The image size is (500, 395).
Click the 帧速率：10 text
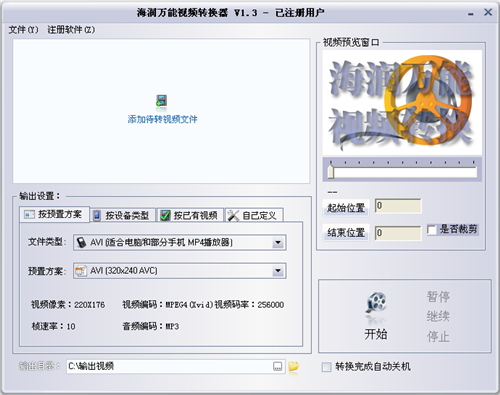[53, 326]
